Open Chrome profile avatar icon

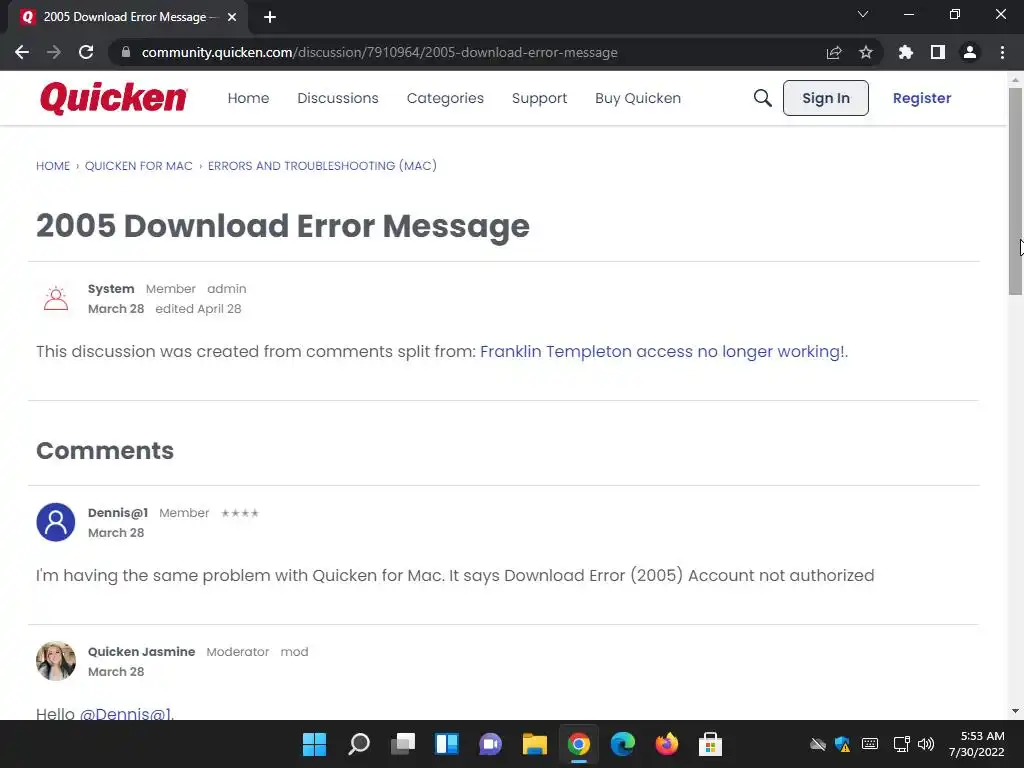970,52
